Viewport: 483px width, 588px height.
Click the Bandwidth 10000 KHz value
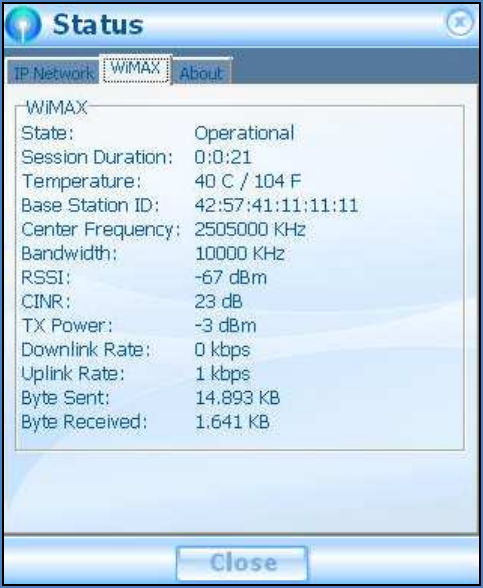(x=240, y=253)
